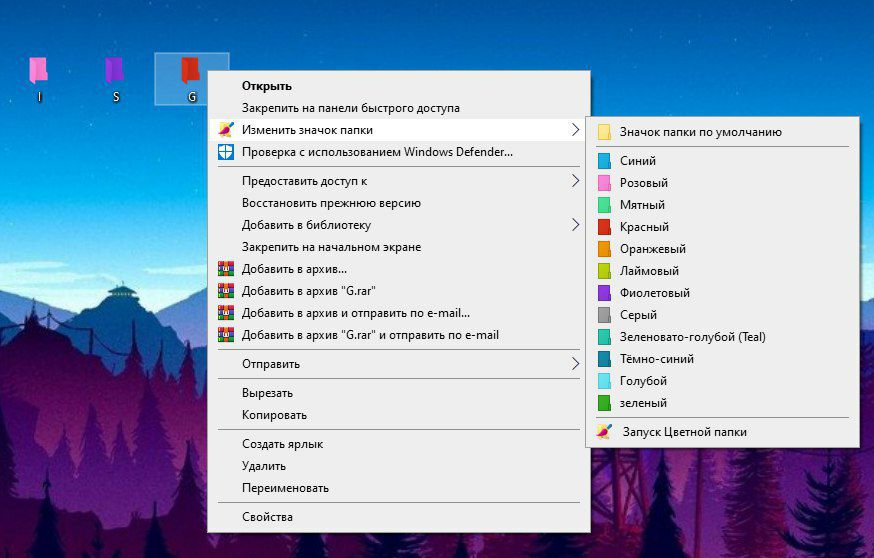Click the Folder Painter brush icon beside Изменить значок папки
Viewport: 874px width, 558px height.
(226, 130)
